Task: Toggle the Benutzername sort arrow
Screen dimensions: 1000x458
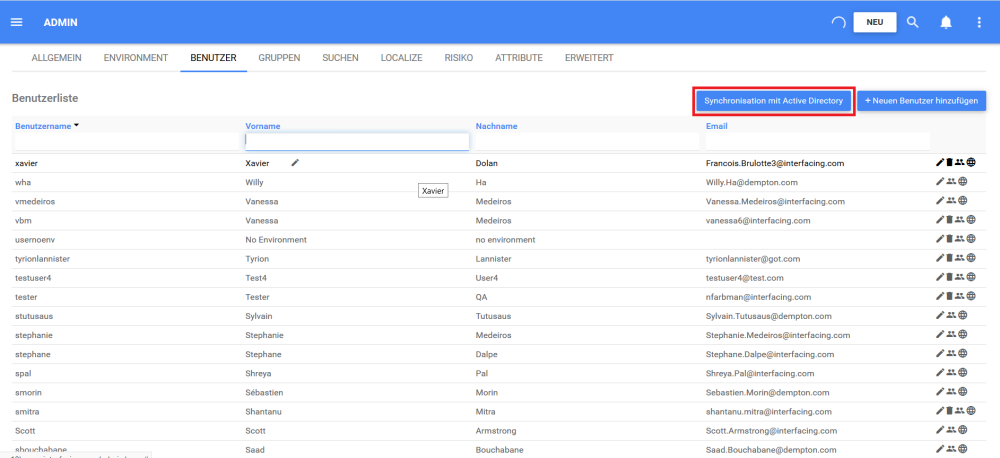Action: [x=76, y=126]
